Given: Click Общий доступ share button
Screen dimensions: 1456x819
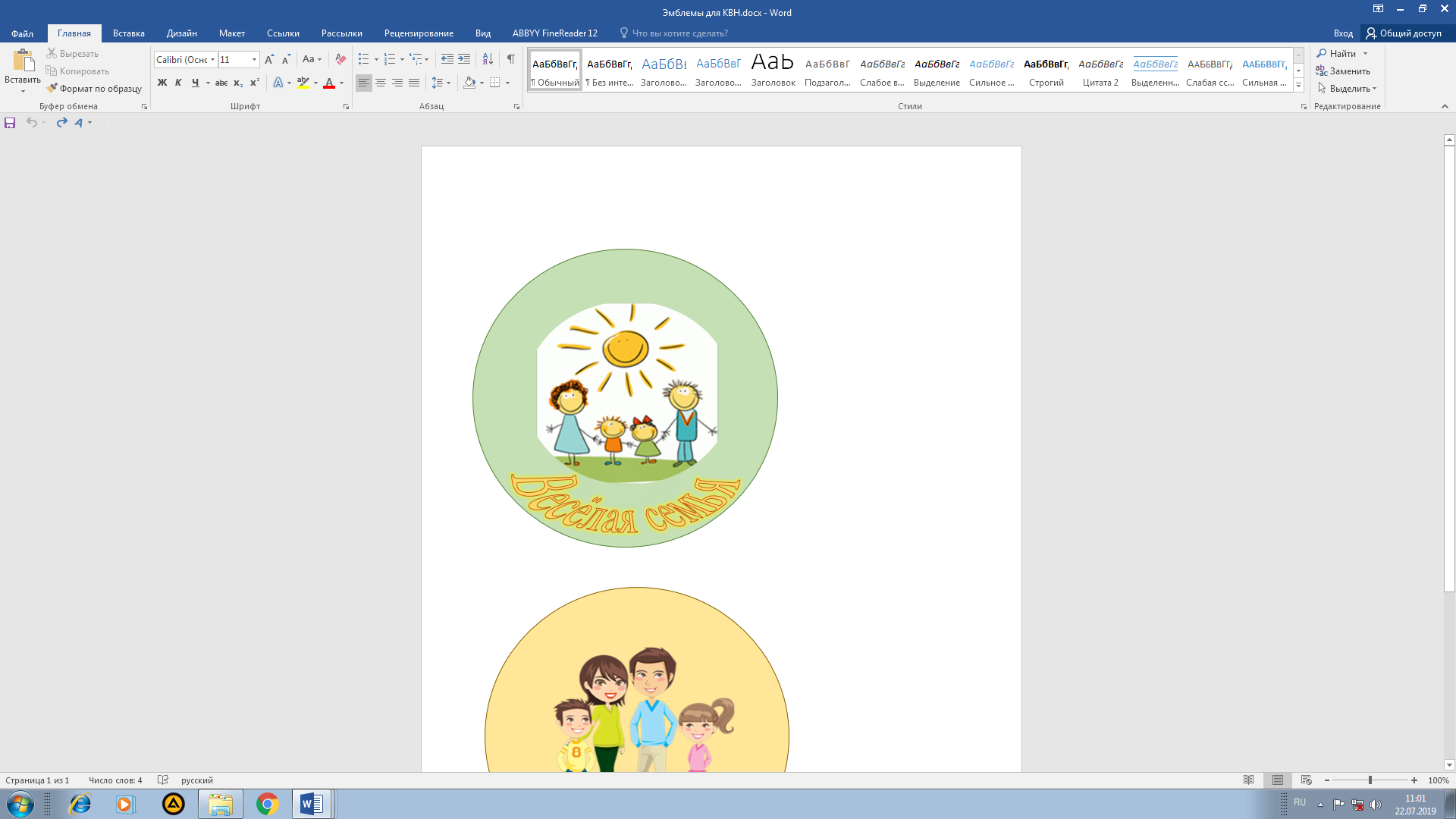Looking at the screenshot, I should click(x=1404, y=33).
